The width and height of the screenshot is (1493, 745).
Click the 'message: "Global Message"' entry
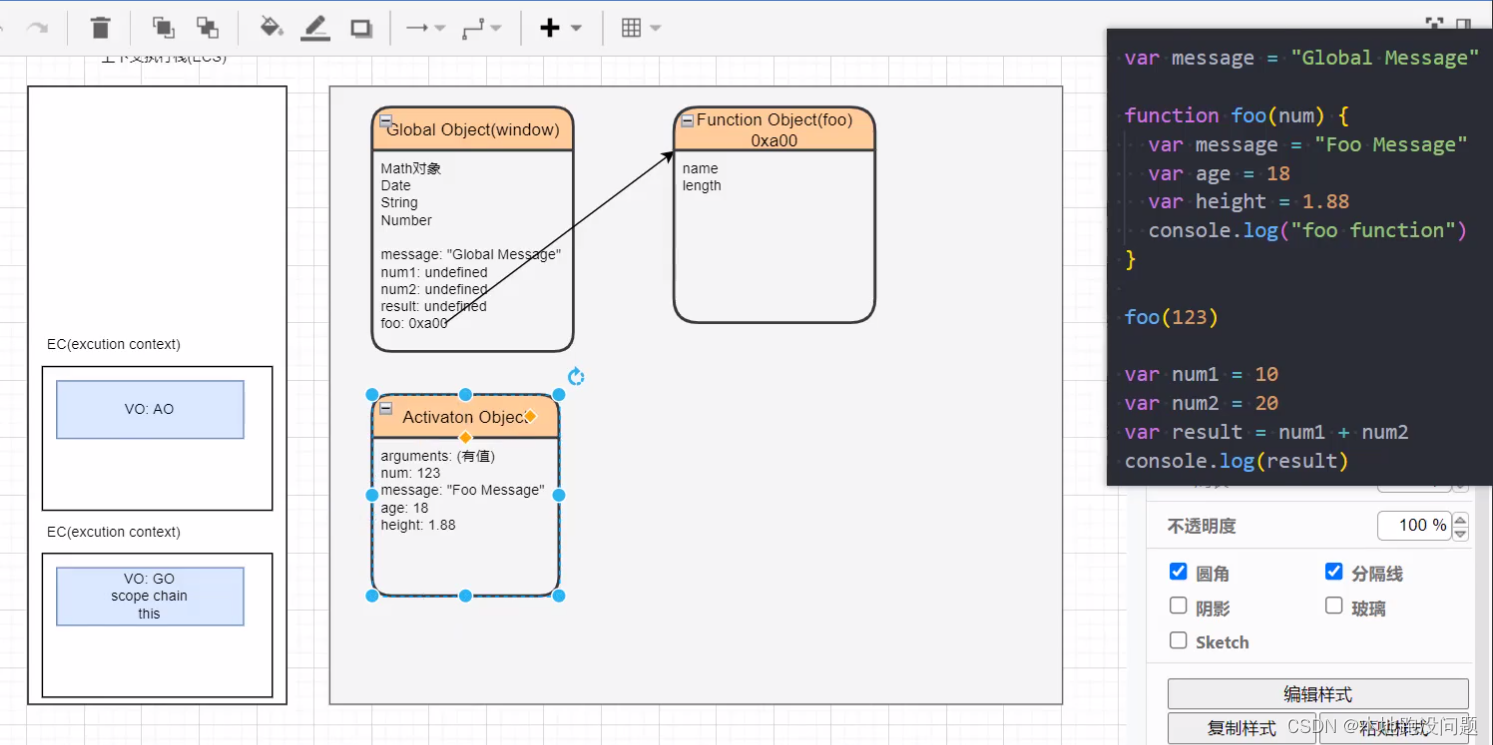click(471, 254)
